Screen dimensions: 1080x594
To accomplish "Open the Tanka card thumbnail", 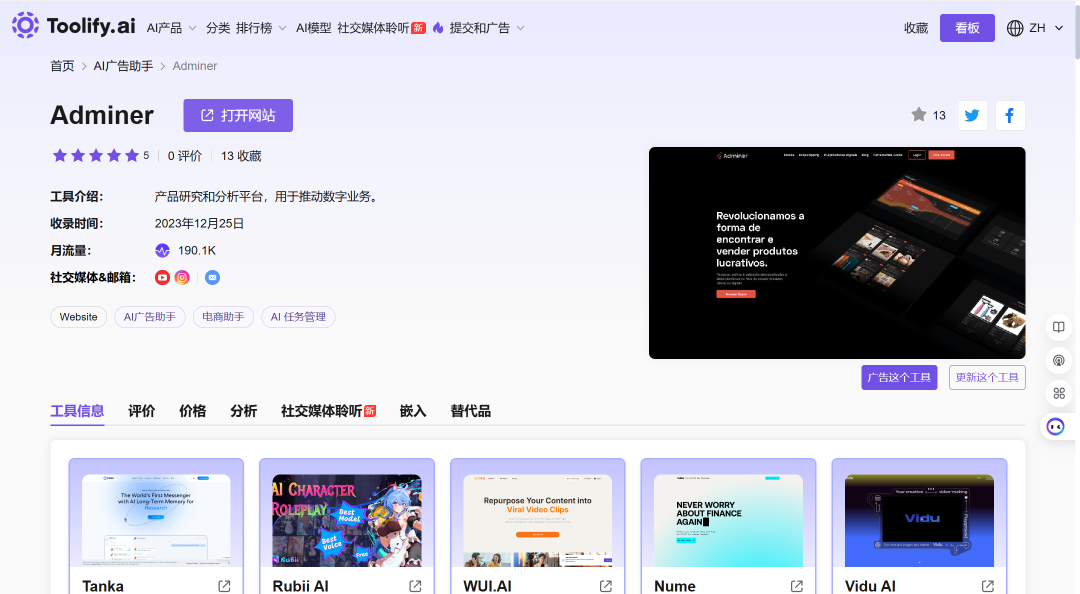I will (x=156, y=520).
